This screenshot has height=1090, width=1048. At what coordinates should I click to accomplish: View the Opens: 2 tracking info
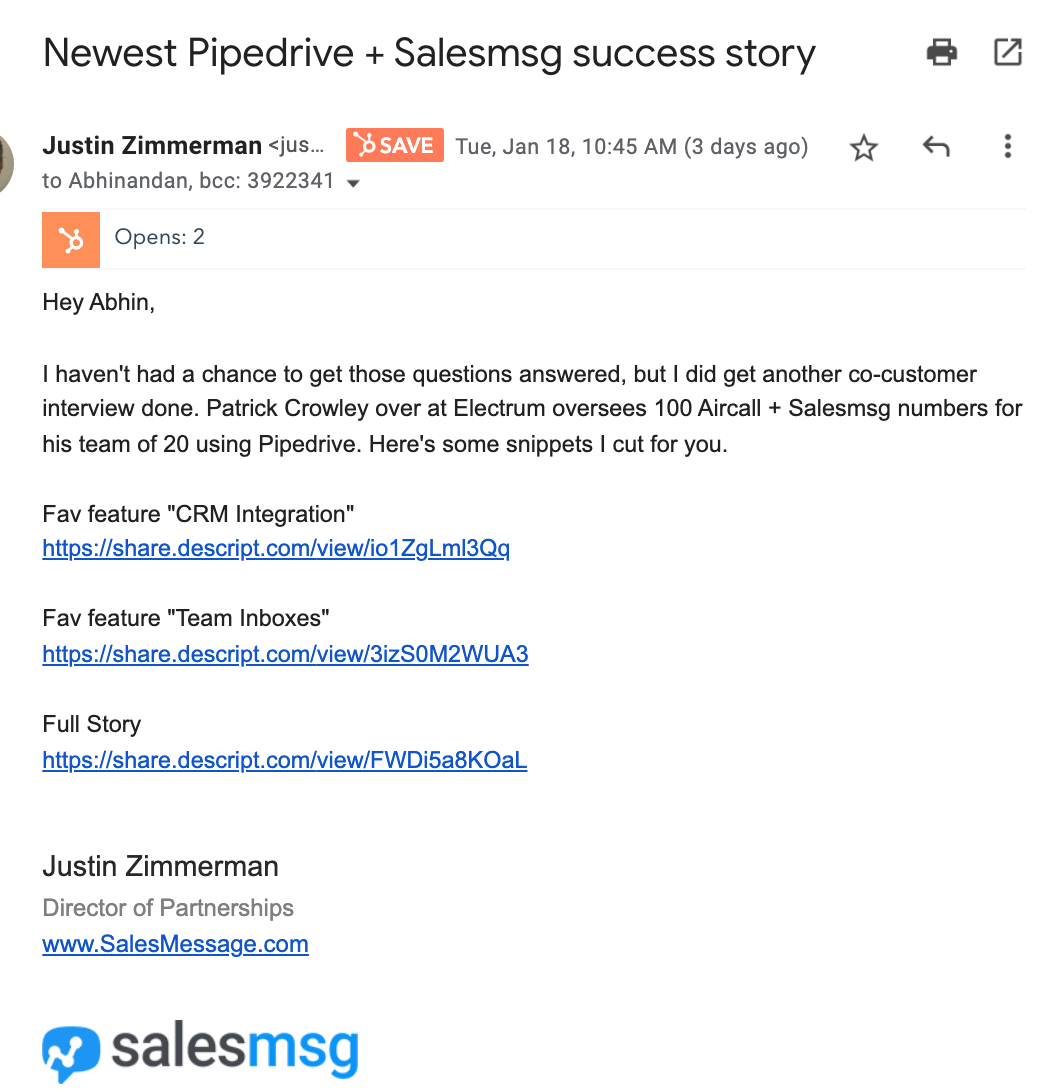(159, 237)
